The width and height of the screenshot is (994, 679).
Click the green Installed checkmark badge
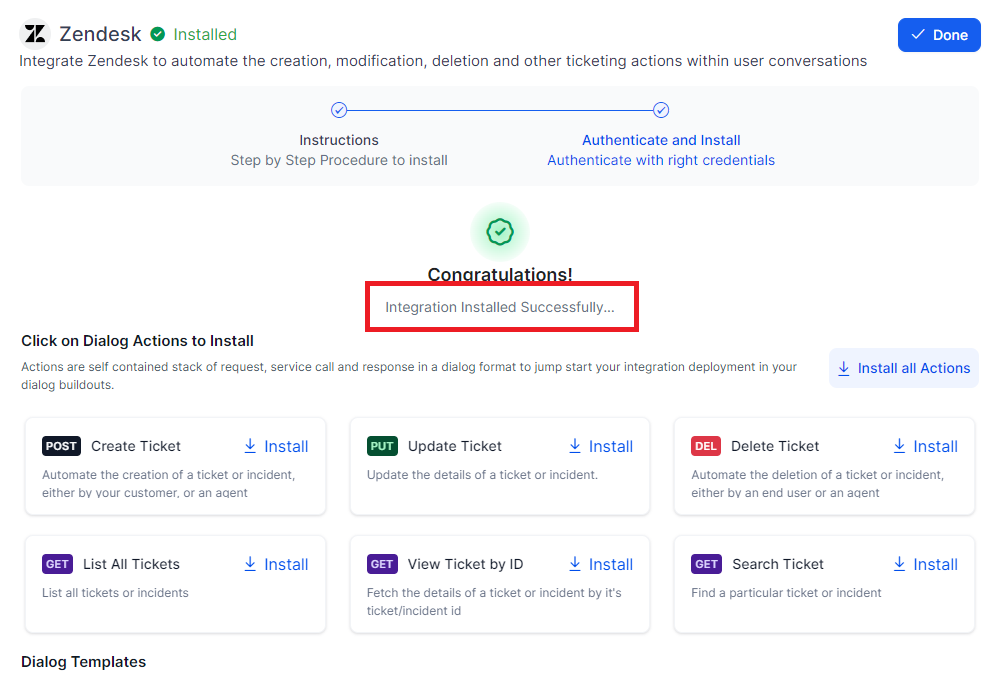tap(157, 34)
